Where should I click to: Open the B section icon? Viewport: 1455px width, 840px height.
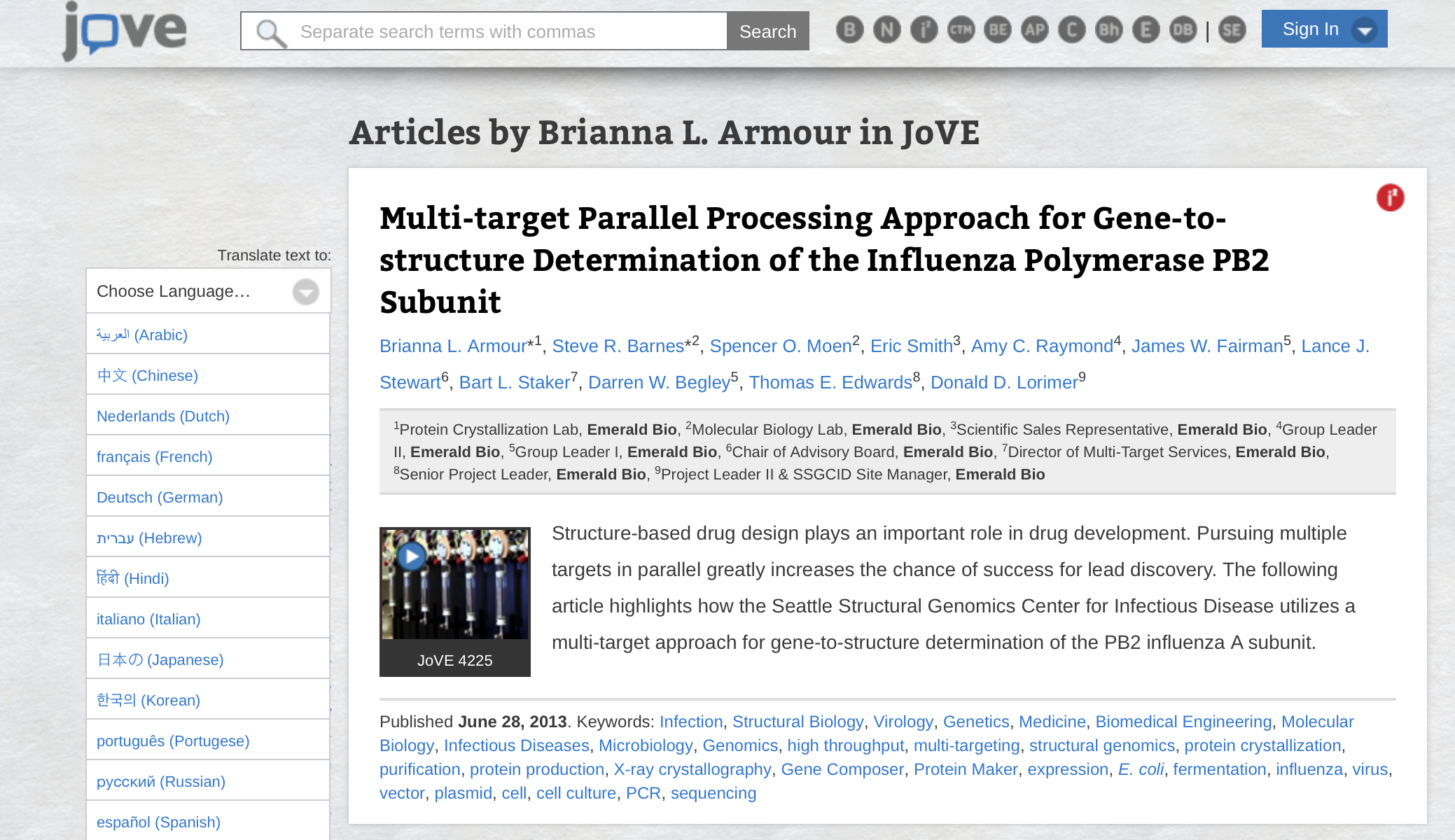pos(849,30)
